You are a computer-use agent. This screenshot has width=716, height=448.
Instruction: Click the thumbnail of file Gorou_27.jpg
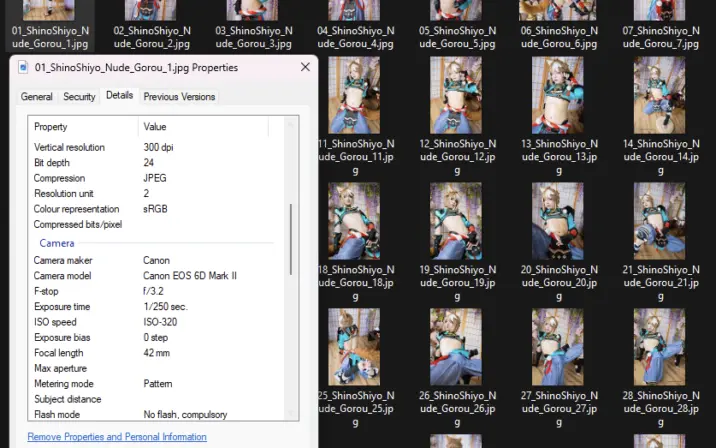(558, 345)
